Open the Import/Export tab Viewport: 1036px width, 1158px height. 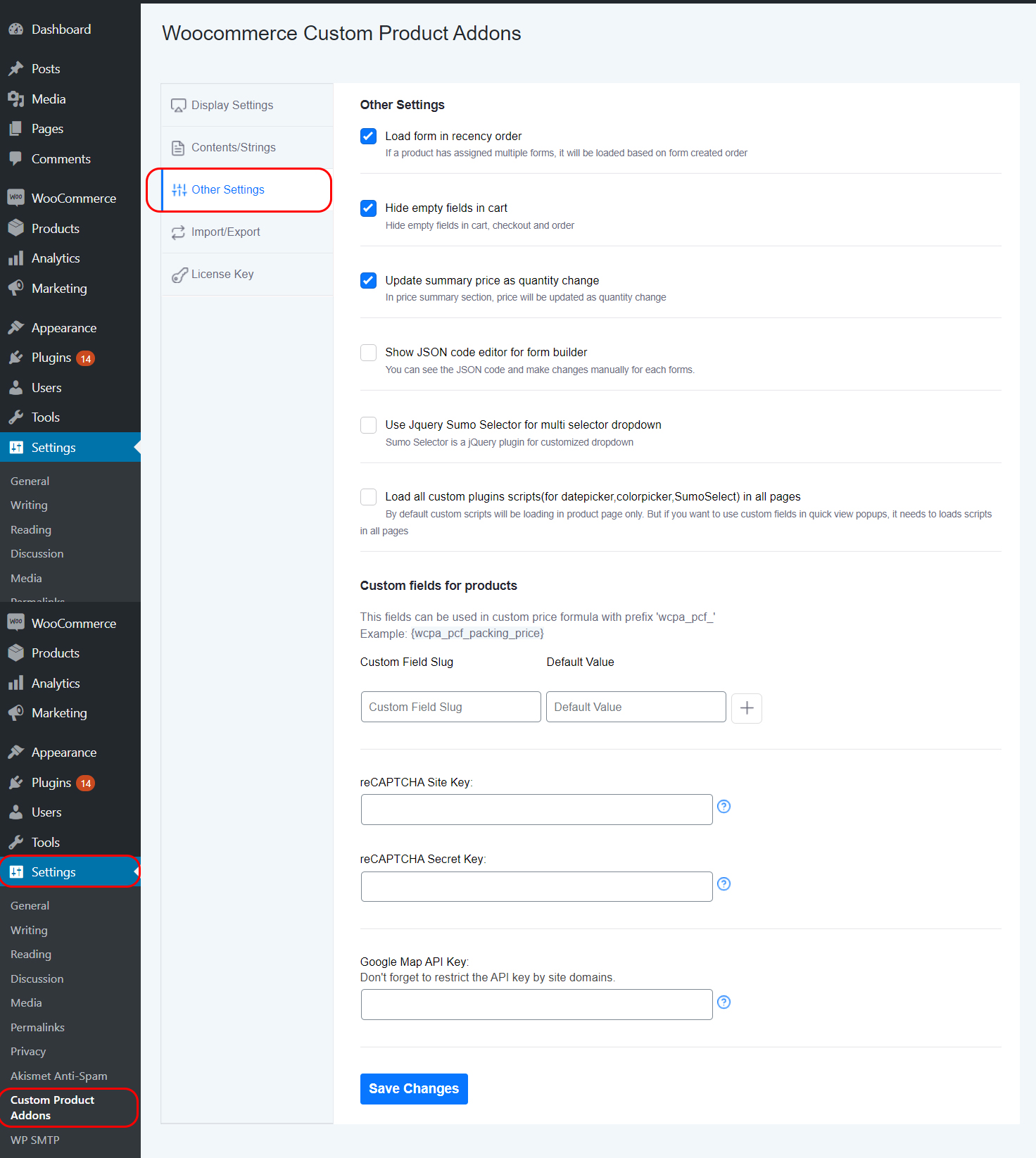pos(247,232)
